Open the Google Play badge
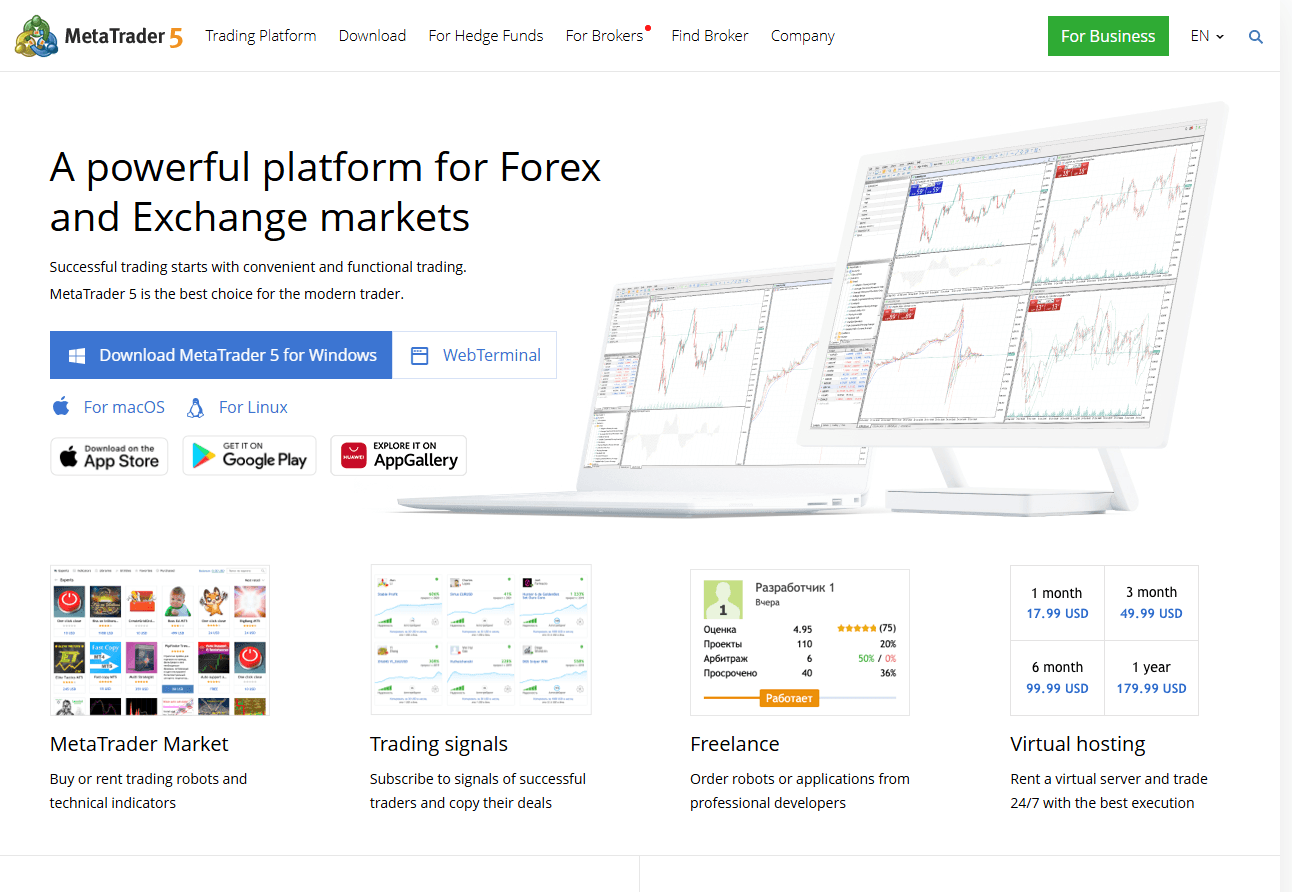1292x892 pixels. (x=249, y=456)
